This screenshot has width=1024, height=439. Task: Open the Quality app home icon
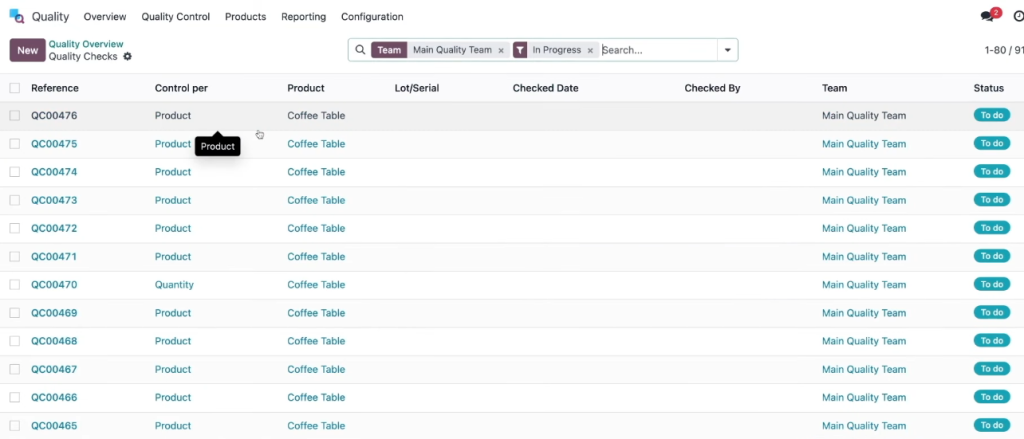click(x=17, y=16)
